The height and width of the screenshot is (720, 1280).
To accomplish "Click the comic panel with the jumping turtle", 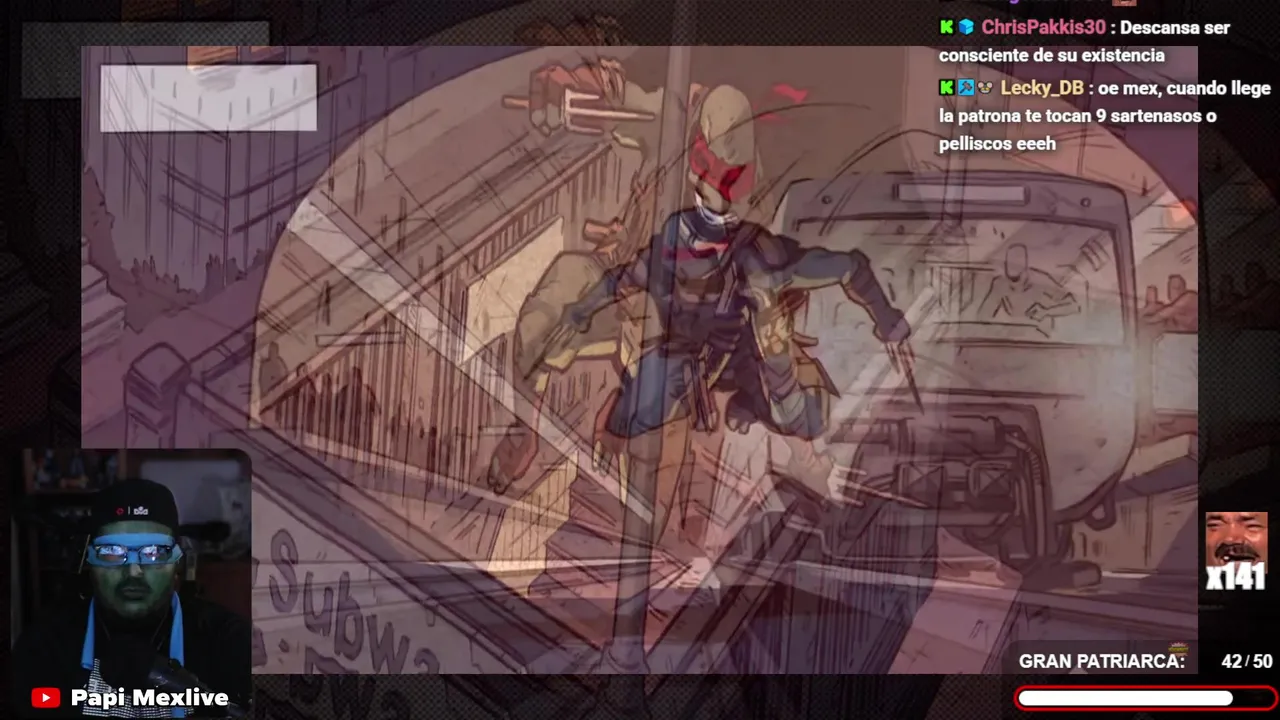I will [x=640, y=360].
